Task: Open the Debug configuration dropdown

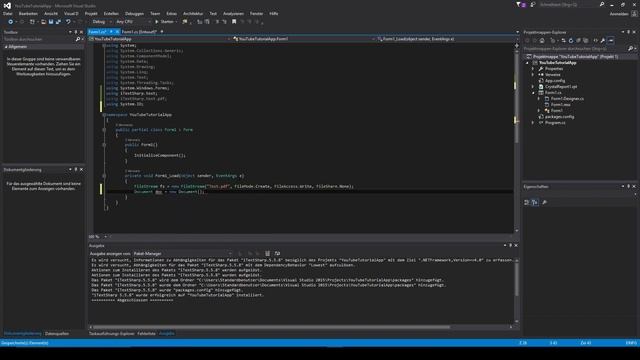Action: click(102, 22)
